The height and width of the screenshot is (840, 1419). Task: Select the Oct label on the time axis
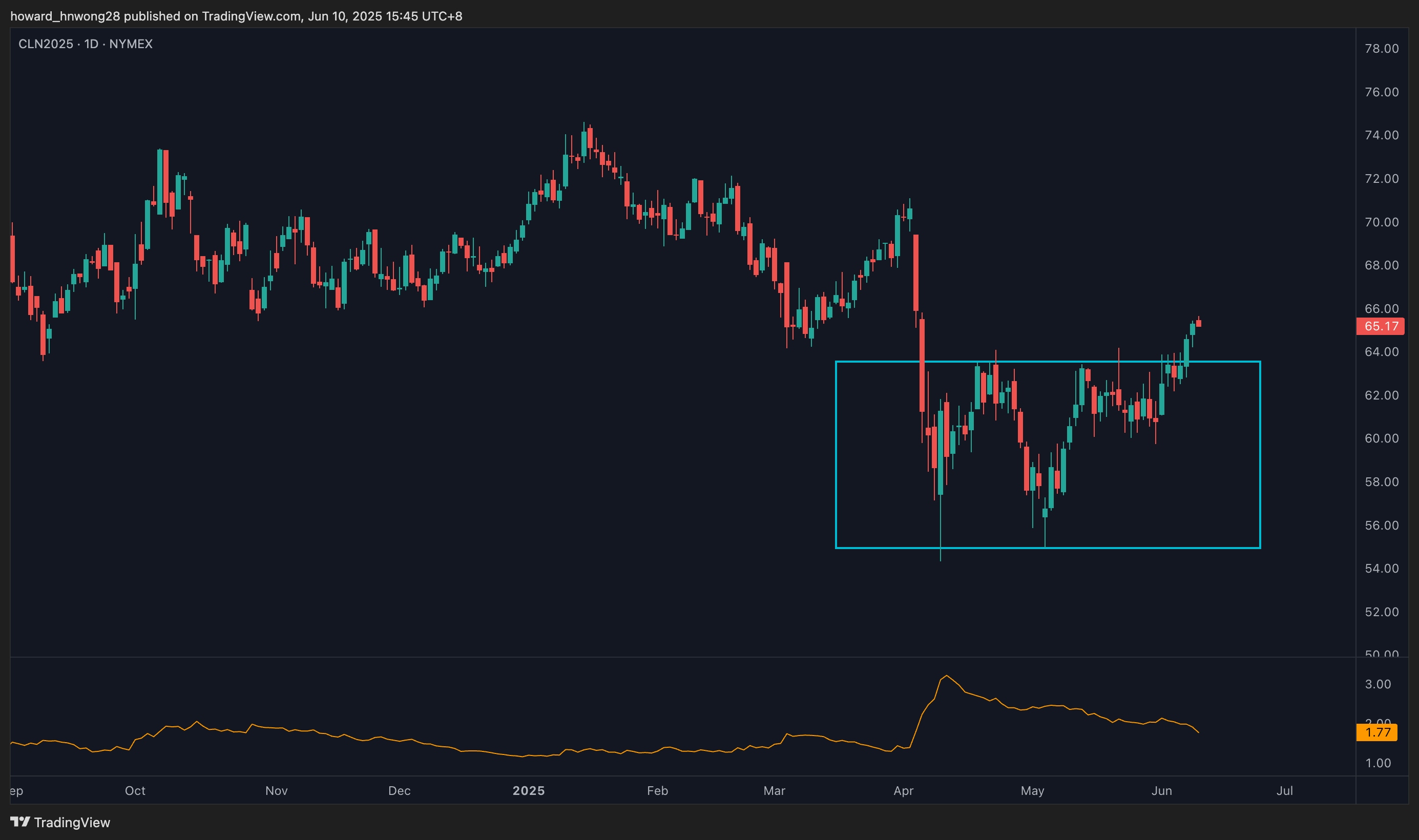135,791
